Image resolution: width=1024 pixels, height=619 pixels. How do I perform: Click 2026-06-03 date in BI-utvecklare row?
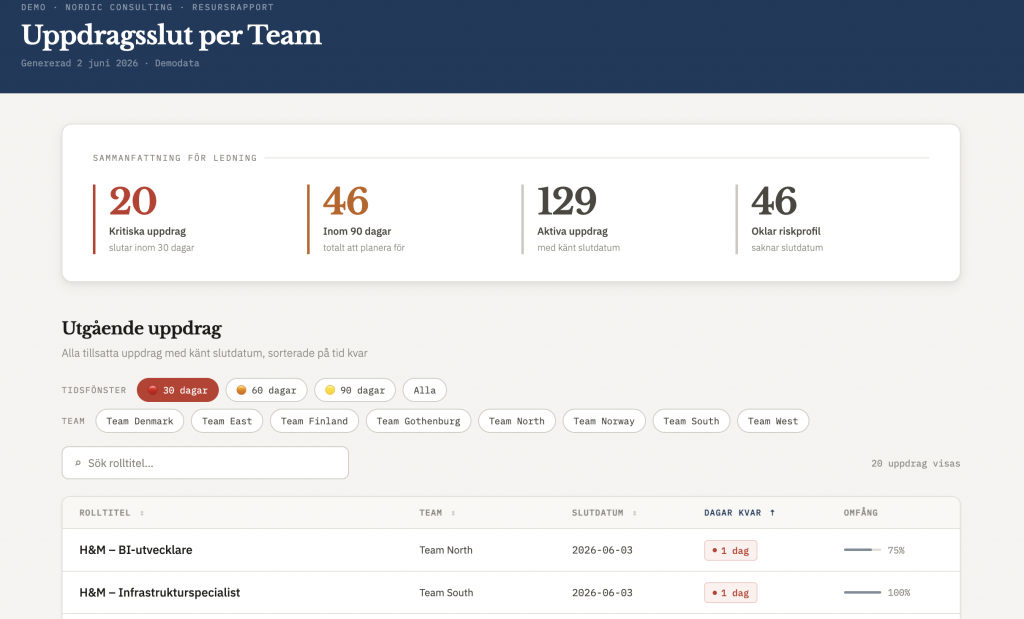click(602, 550)
